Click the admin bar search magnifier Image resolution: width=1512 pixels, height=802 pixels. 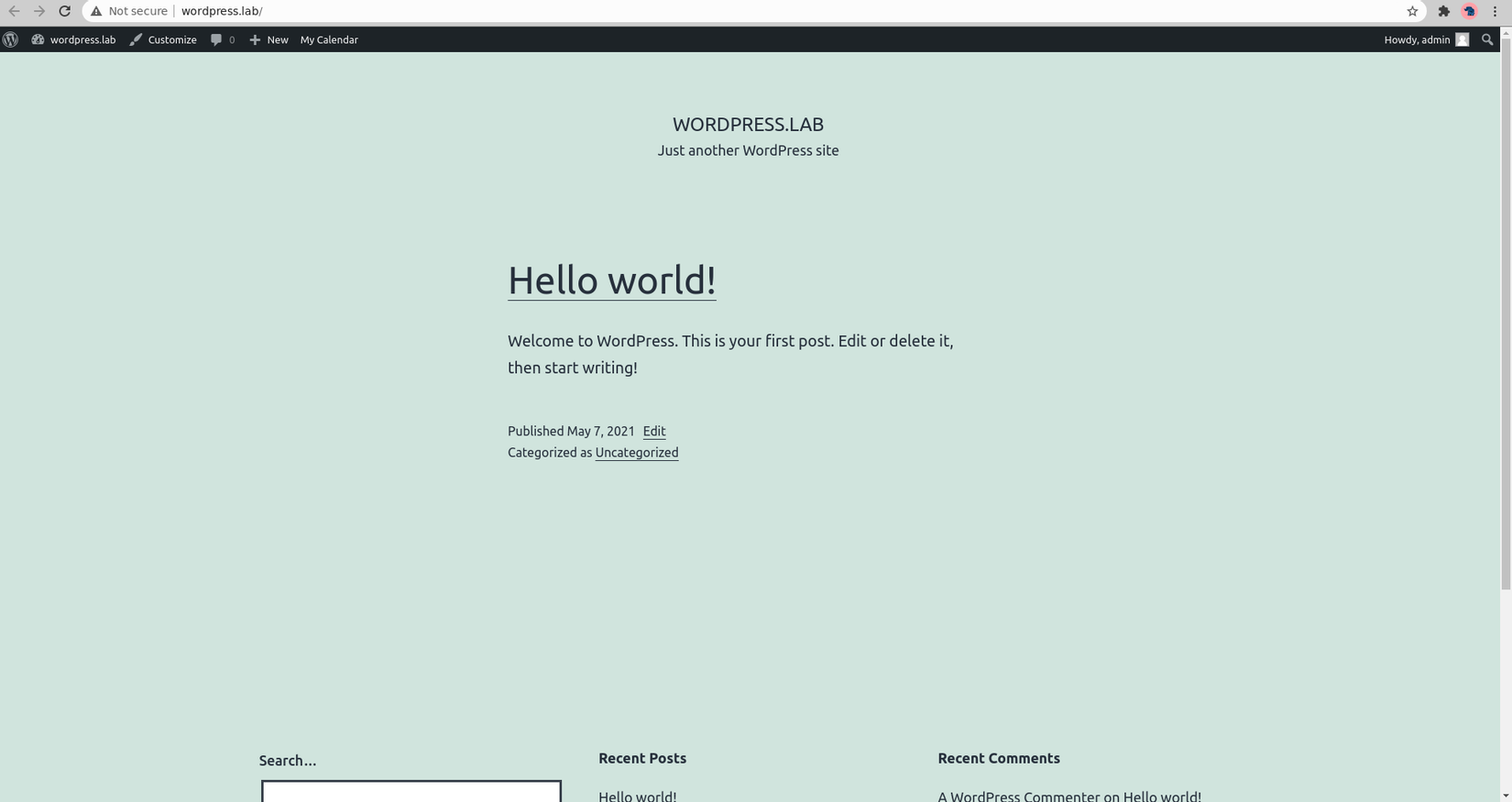[1487, 39]
